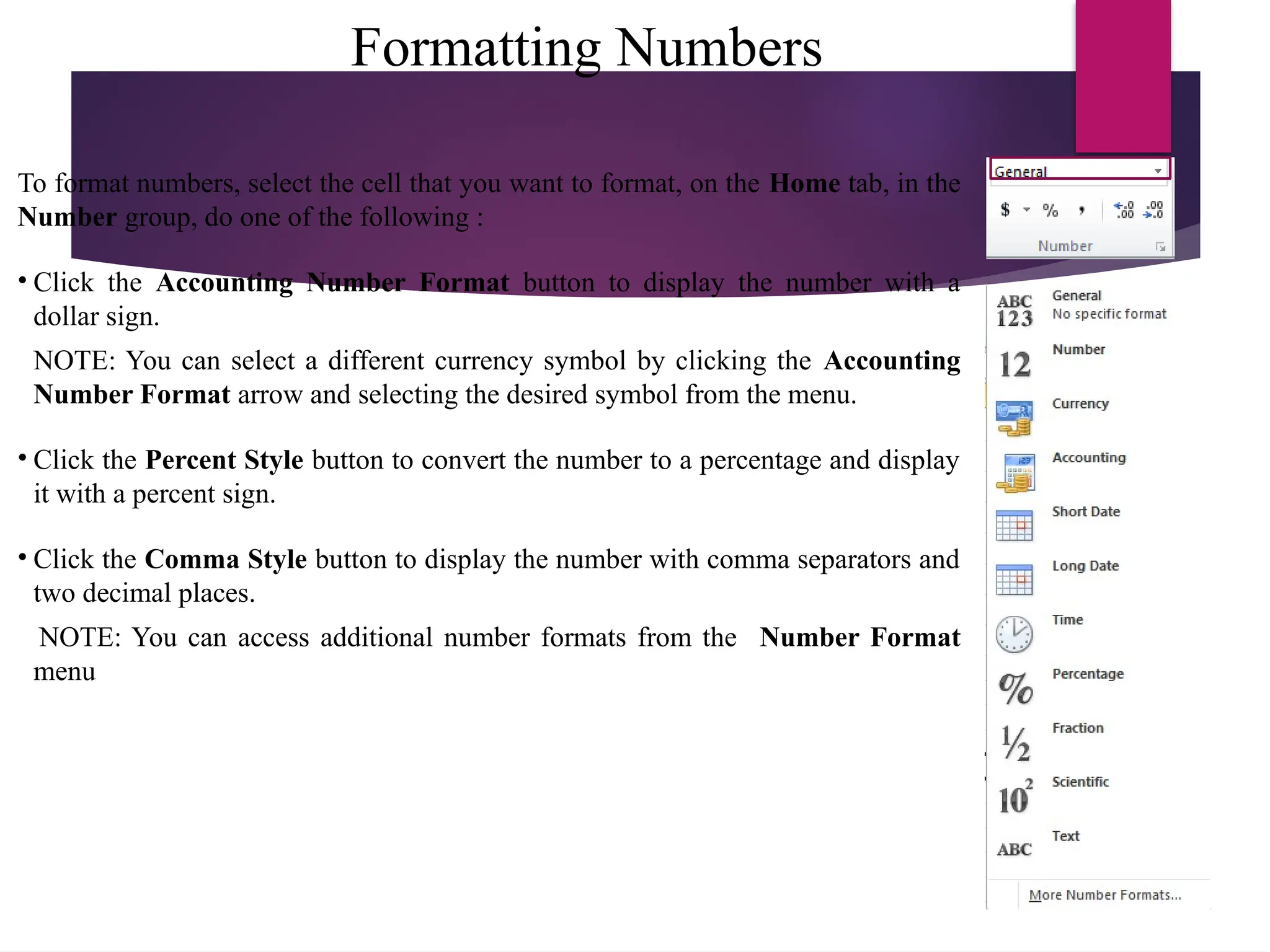Open the General number format dropdown arrow

pyautogui.click(x=1158, y=171)
